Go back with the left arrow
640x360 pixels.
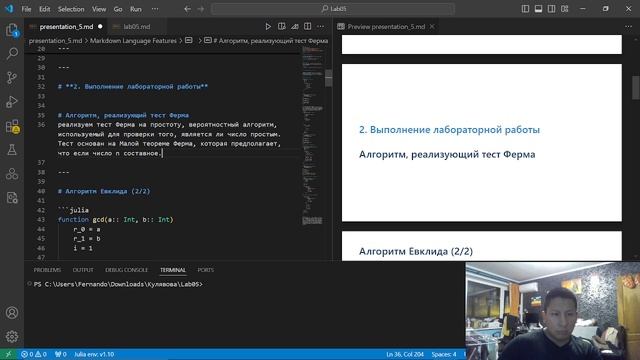click(187, 9)
